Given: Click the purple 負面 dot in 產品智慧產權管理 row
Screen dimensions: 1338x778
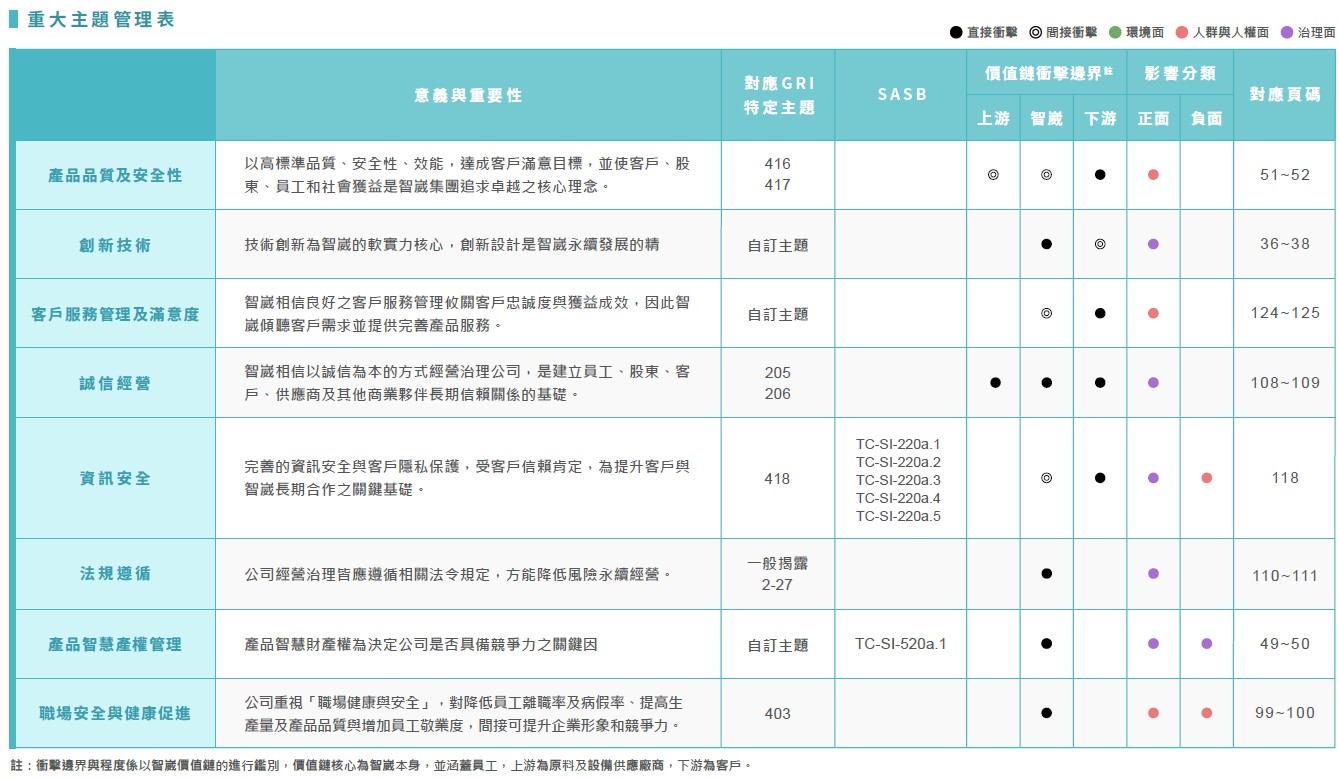Looking at the screenshot, I should point(1207,644).
